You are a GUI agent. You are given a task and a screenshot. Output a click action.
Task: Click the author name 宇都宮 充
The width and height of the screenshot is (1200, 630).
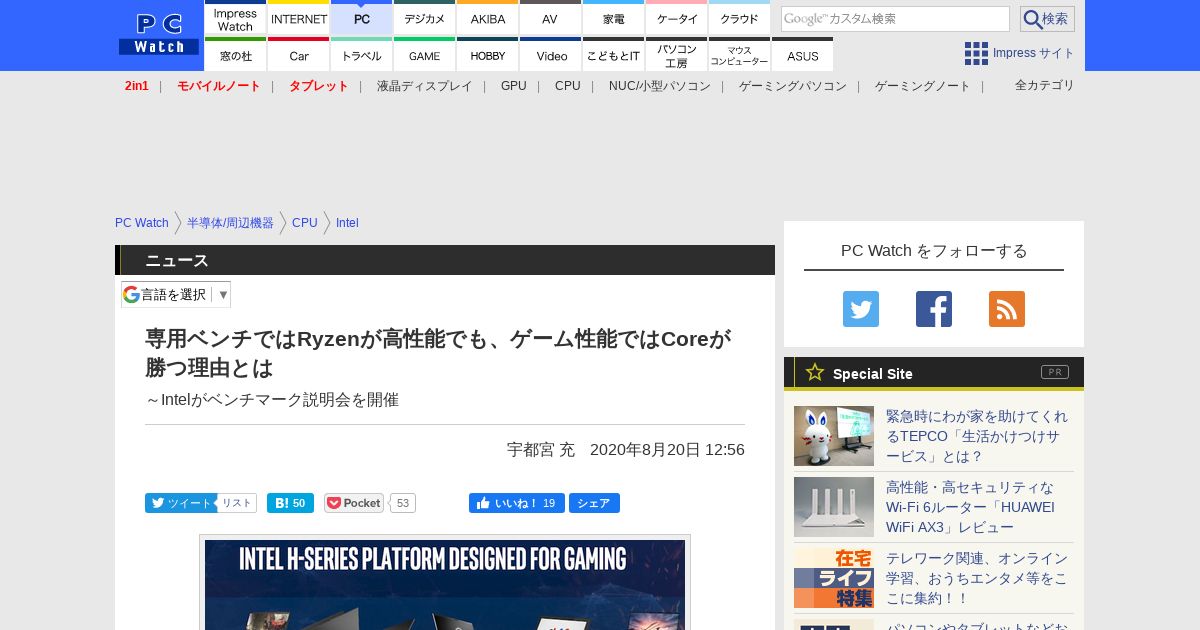point(541,450)
